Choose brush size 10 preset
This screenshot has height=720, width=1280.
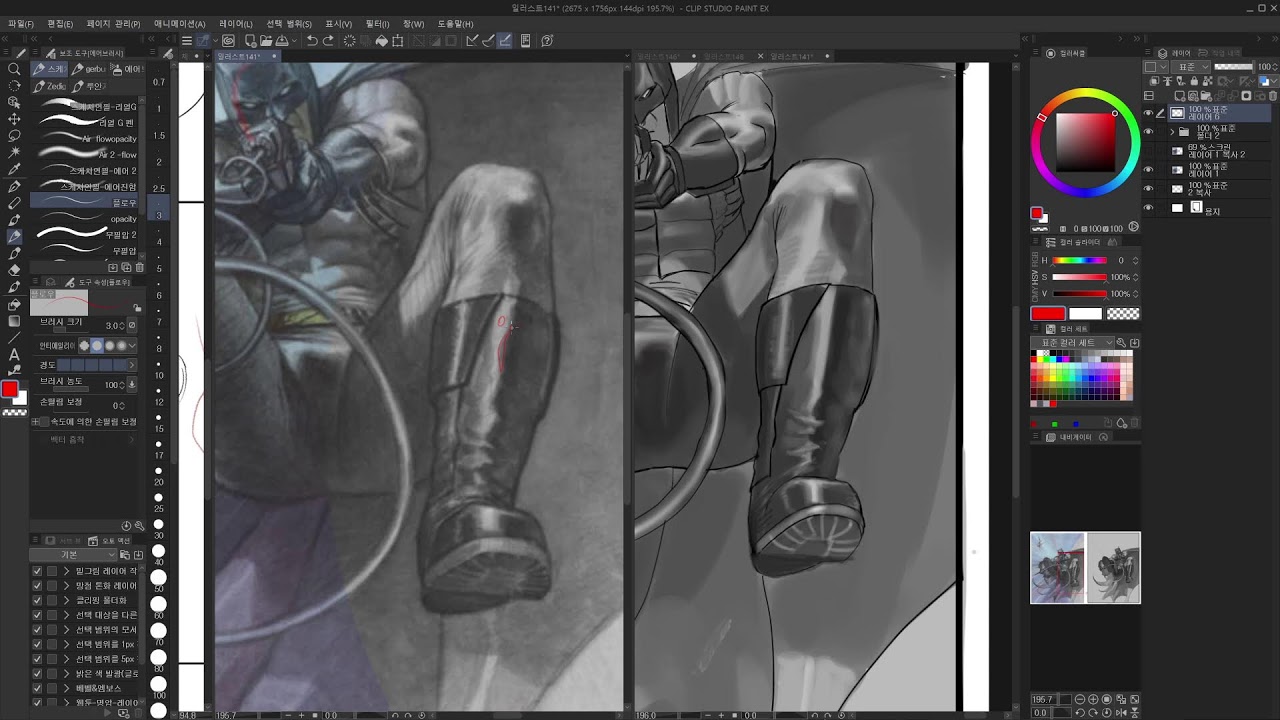click(159, 369)
